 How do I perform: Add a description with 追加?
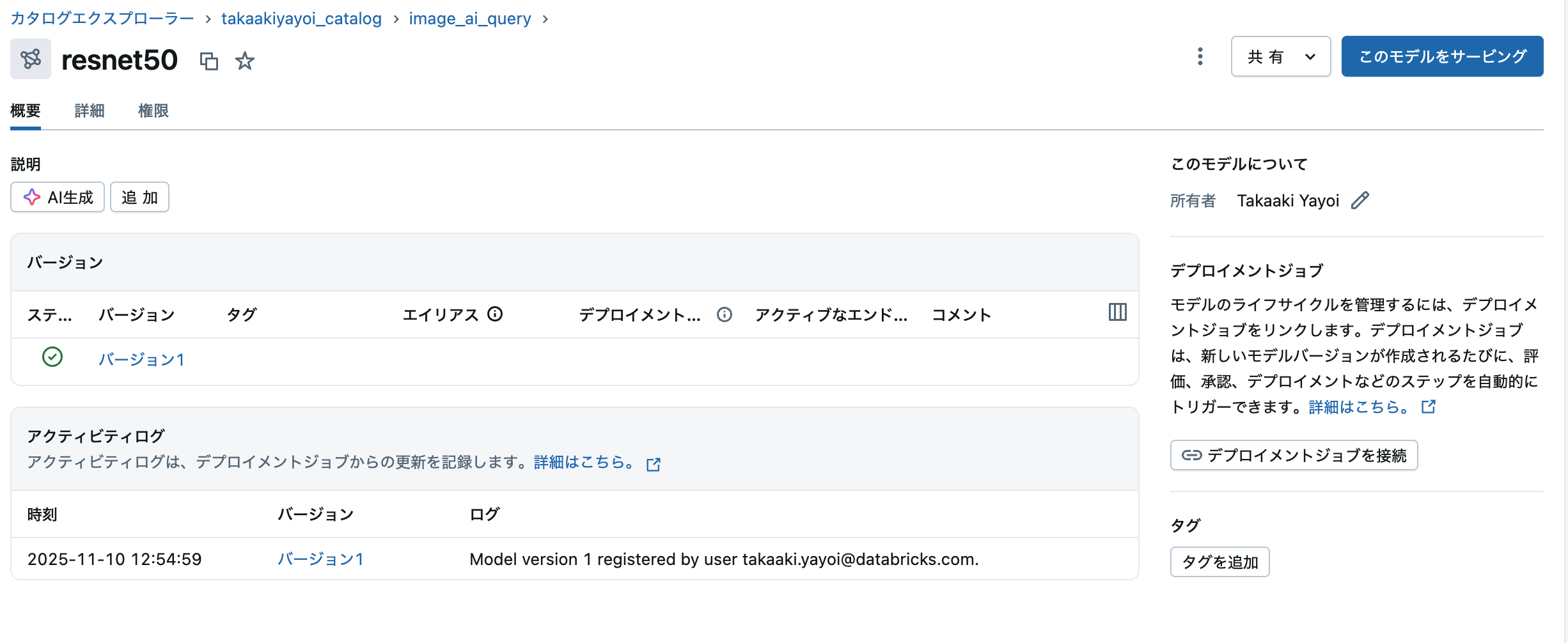(x=139, y=197)
